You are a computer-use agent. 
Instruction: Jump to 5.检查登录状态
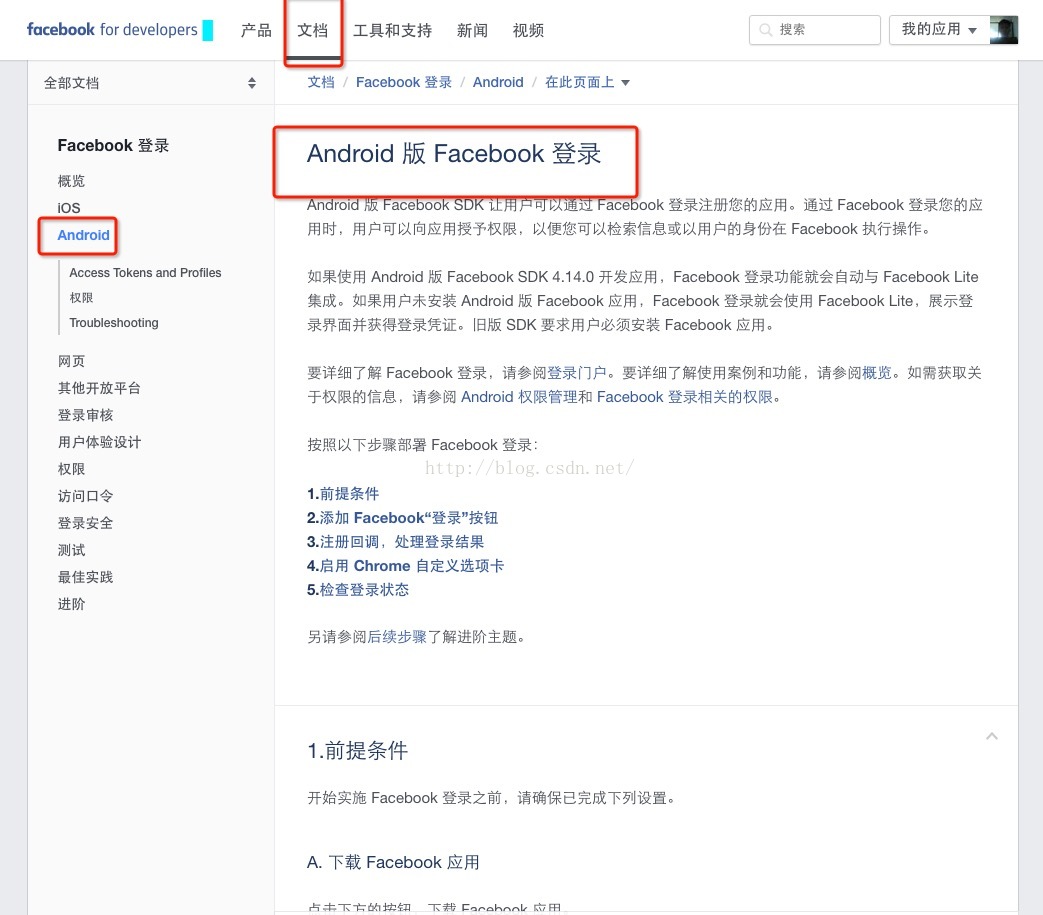[358, 590]
